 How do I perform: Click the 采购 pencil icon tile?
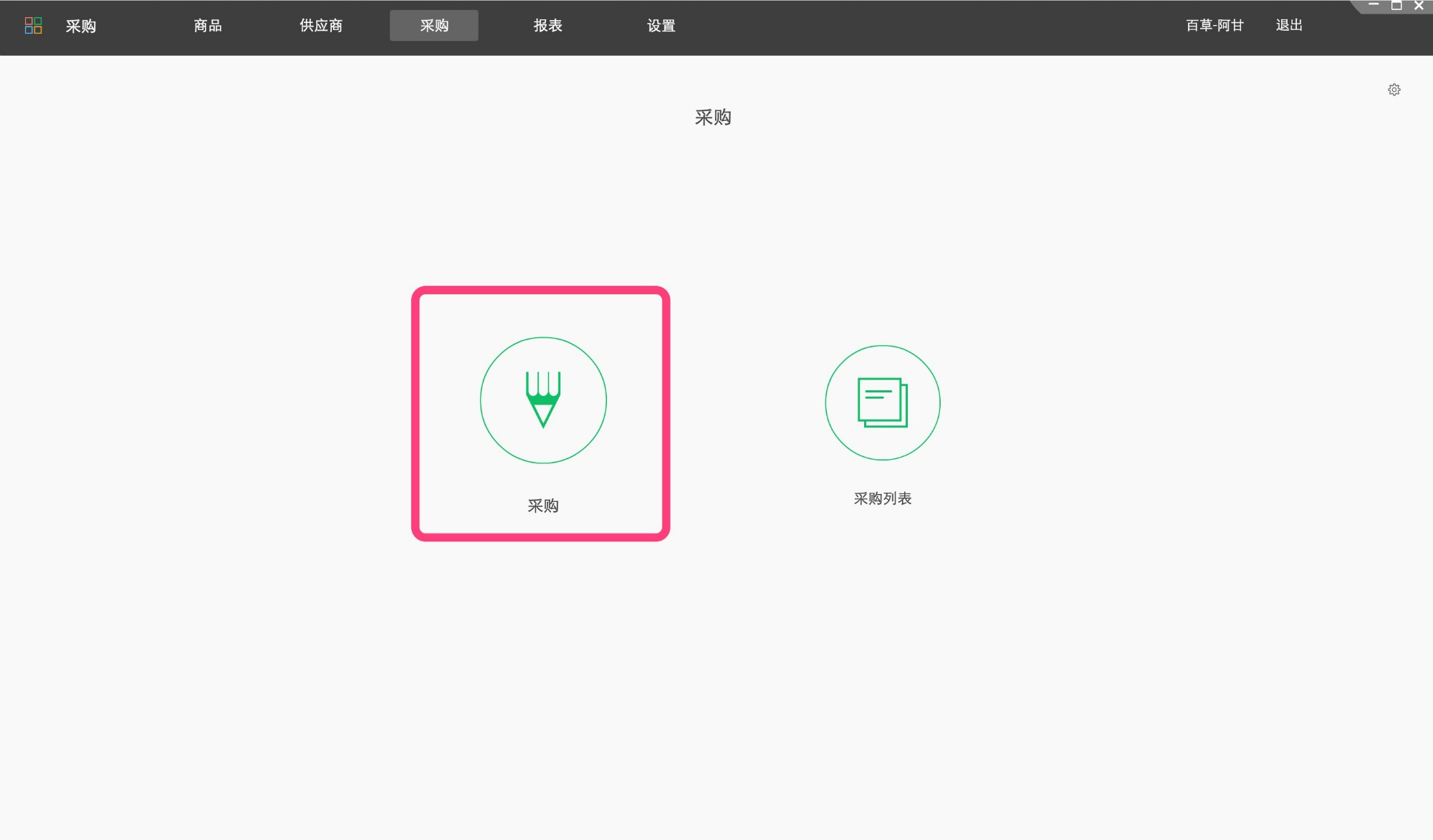(x=543, y=400)
